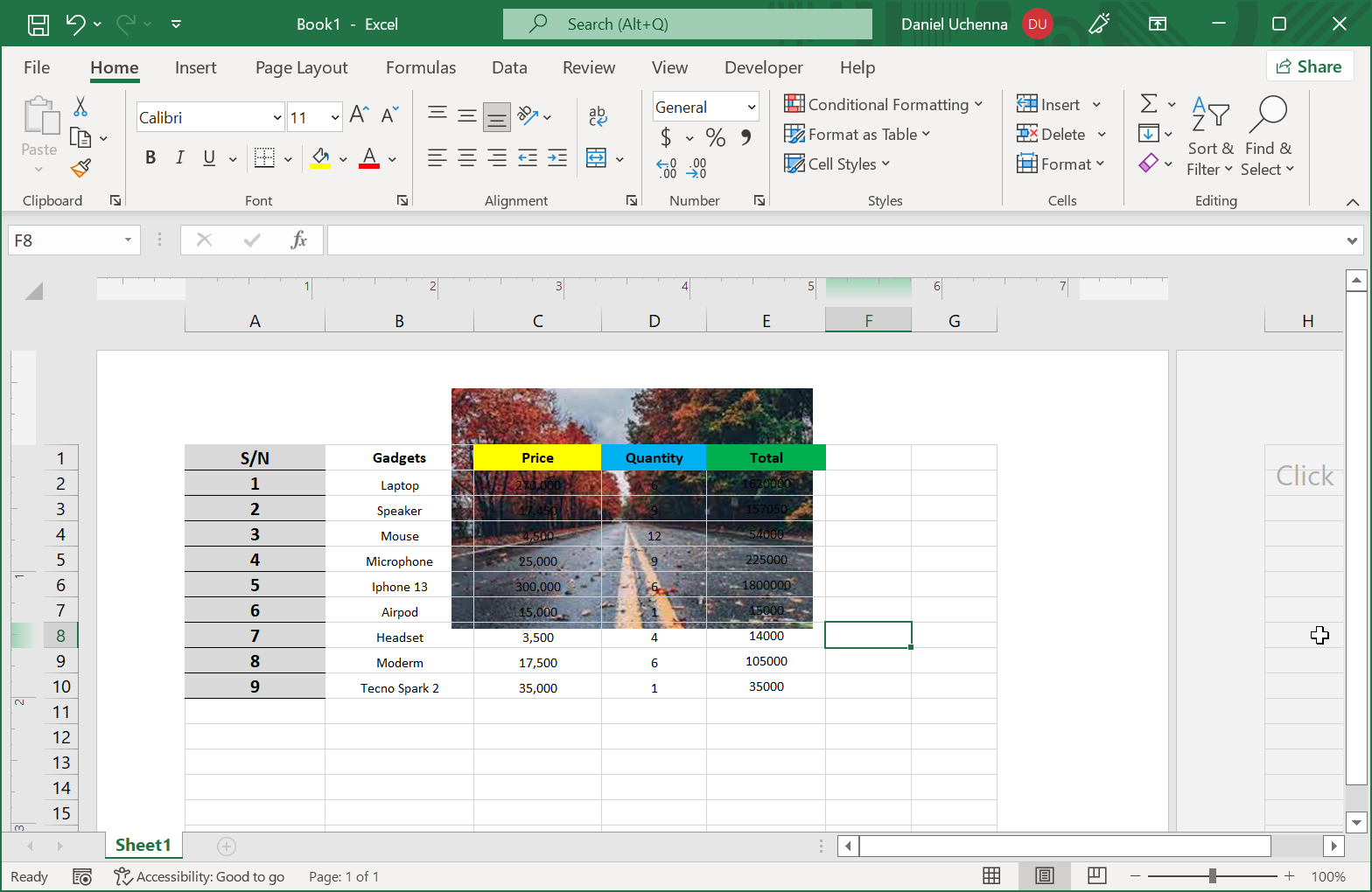The image size is (1372, 892).
Task: Click the Increase Indent icon
Action: 557,158
